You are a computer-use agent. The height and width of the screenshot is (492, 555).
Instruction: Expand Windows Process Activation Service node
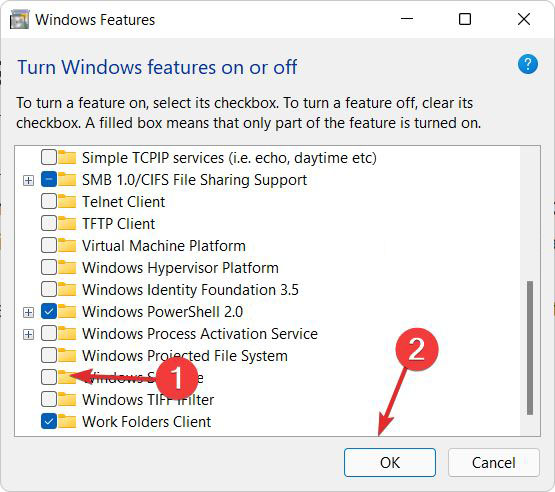pyautogui.click(x=28, y=334)
